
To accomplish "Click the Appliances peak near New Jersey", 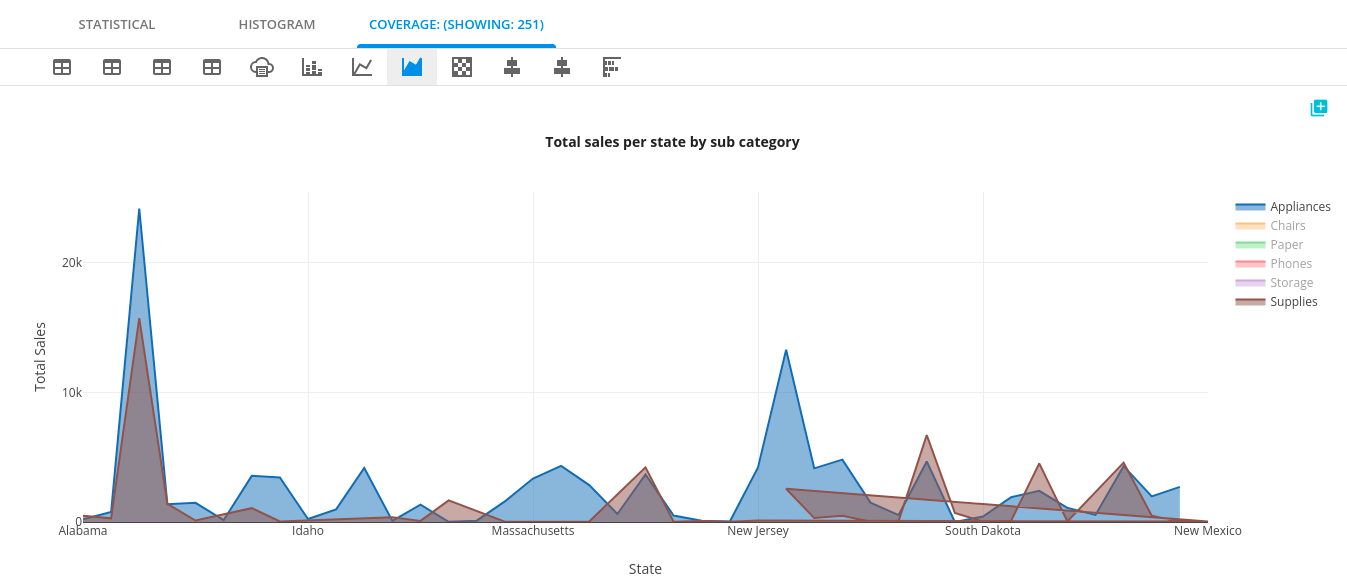I will [786, 351].
